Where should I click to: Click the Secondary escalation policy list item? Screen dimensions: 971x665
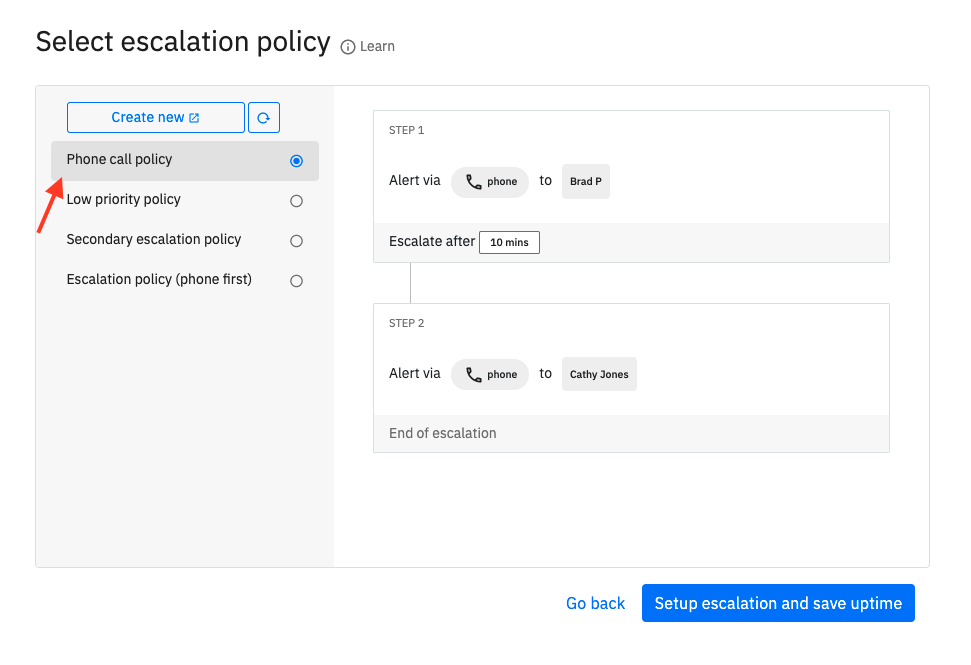[x=185, y=240]
